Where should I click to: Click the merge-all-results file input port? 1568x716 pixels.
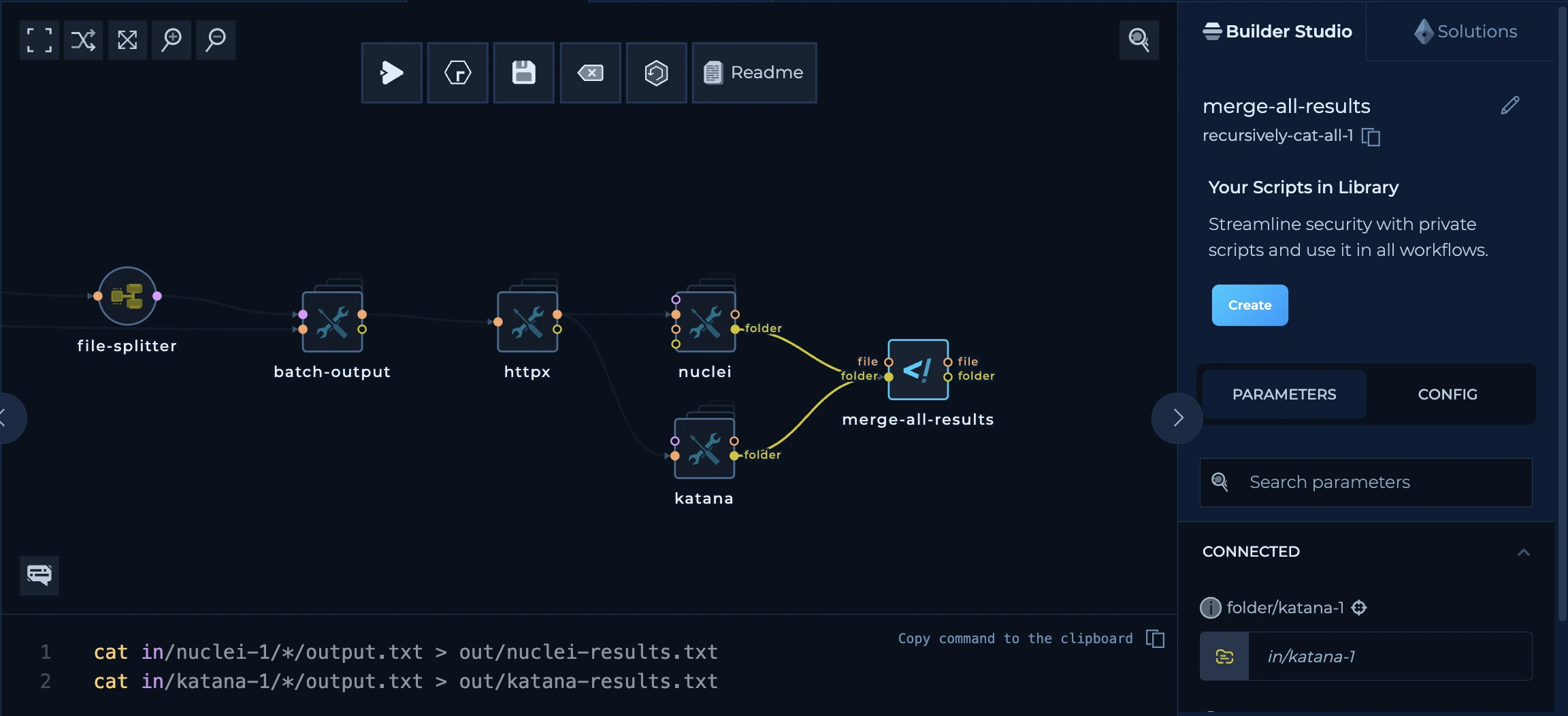pos(888,362)
